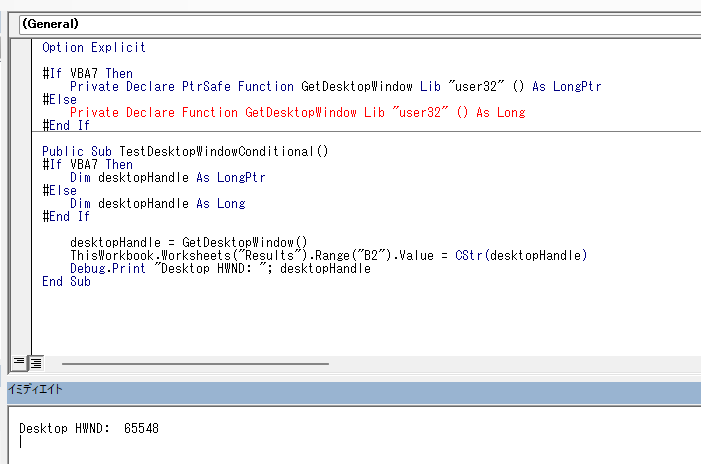
Task: Click the ThisWorkbook.Worksheets("Results") line
Action: [329, 255]
